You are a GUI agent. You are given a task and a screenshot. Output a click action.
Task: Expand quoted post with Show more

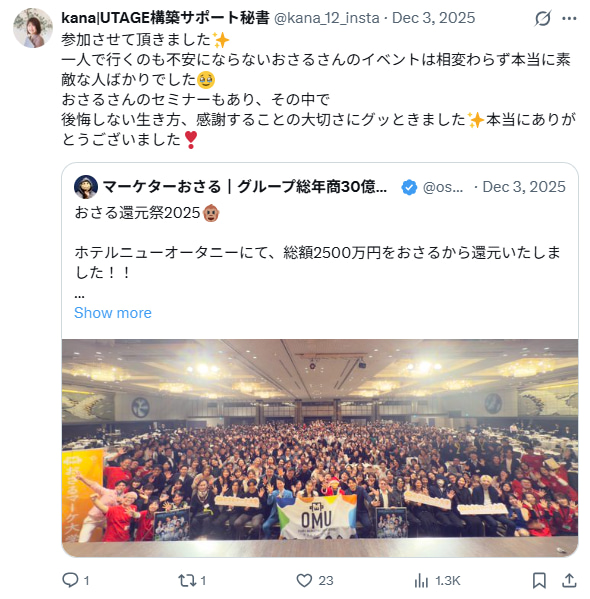[113, 313]
